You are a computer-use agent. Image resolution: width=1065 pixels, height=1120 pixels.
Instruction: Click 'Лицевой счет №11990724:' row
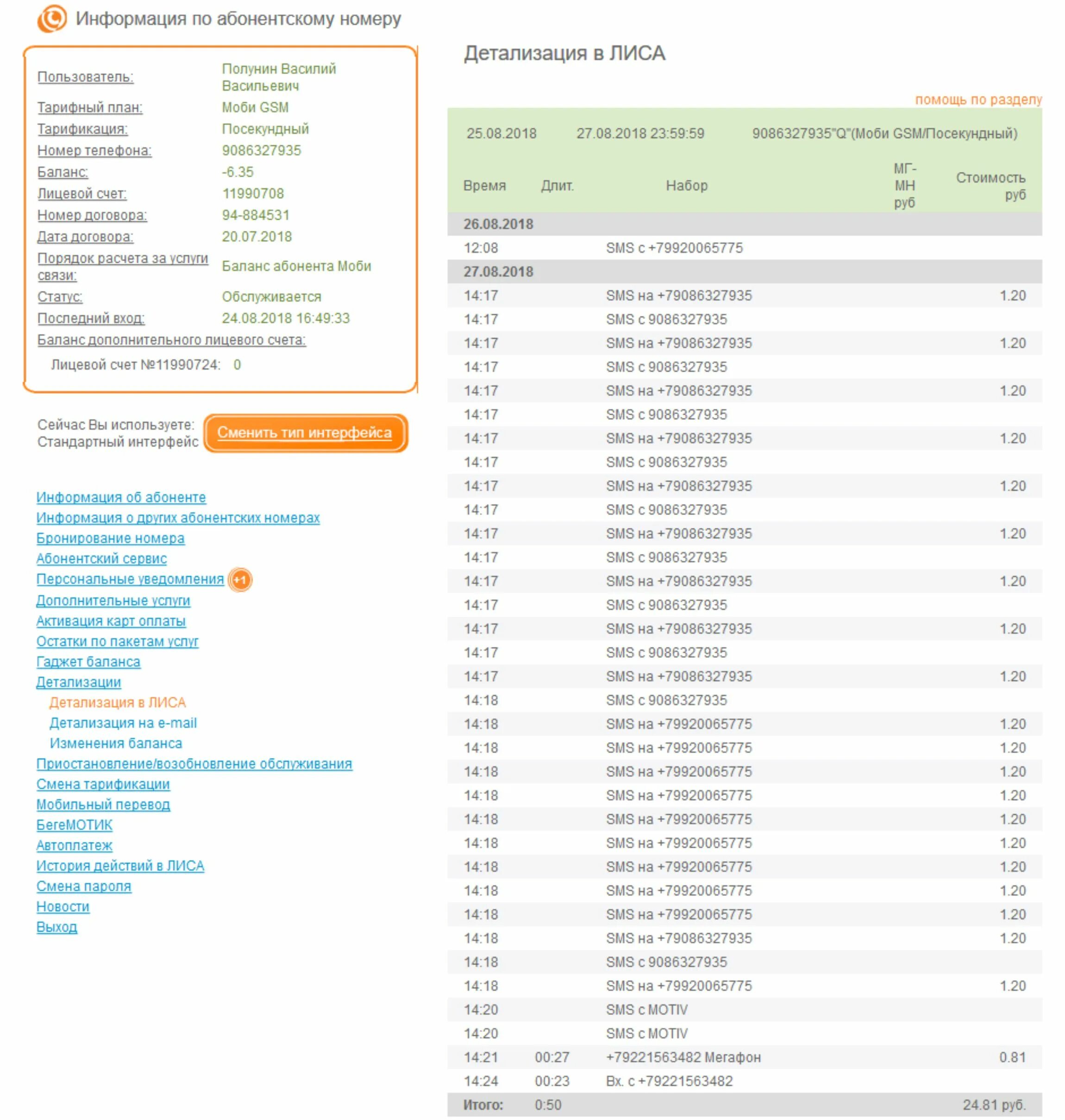(x=146, y=365)
